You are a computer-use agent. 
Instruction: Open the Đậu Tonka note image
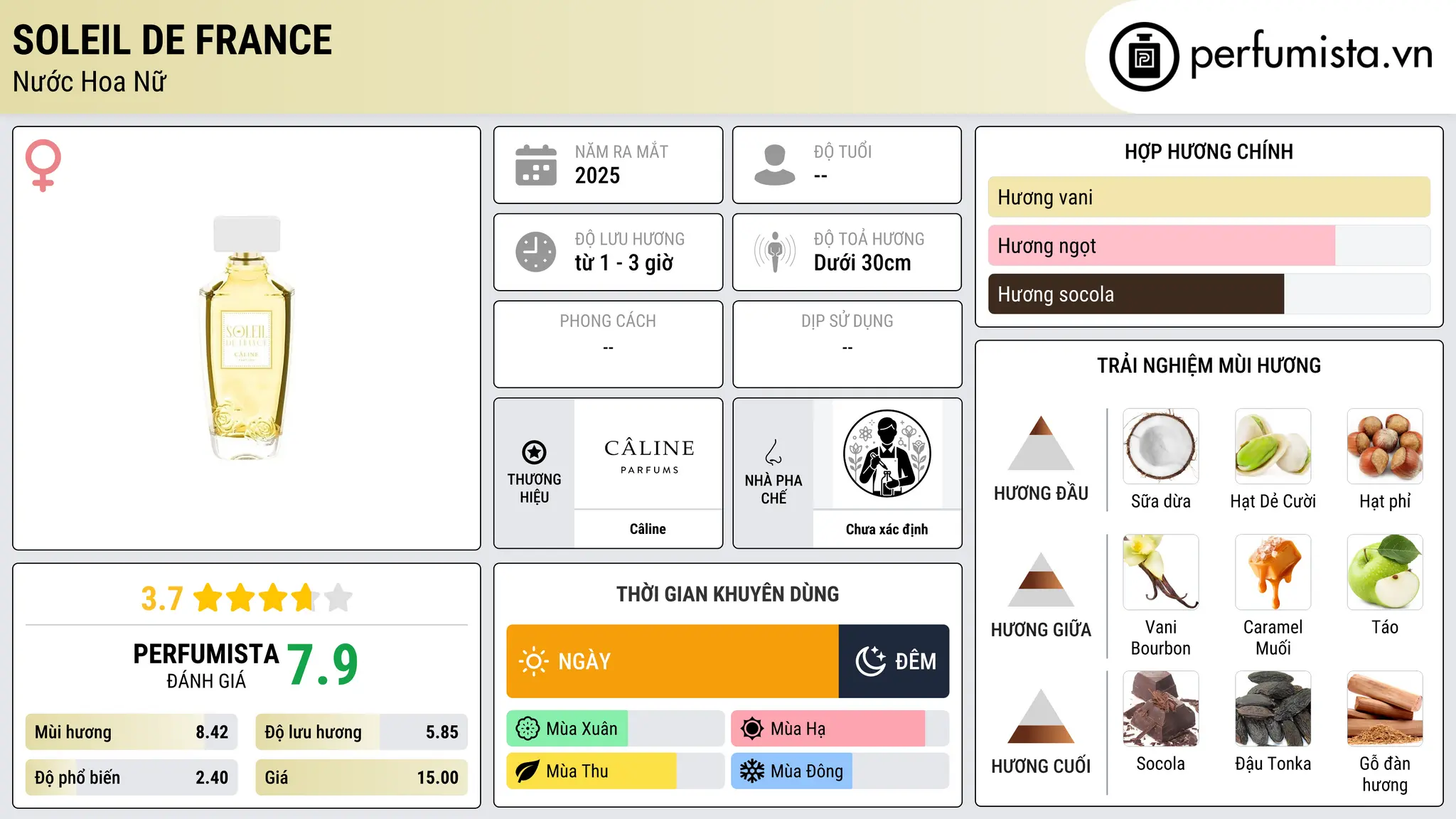(1273, 709)
